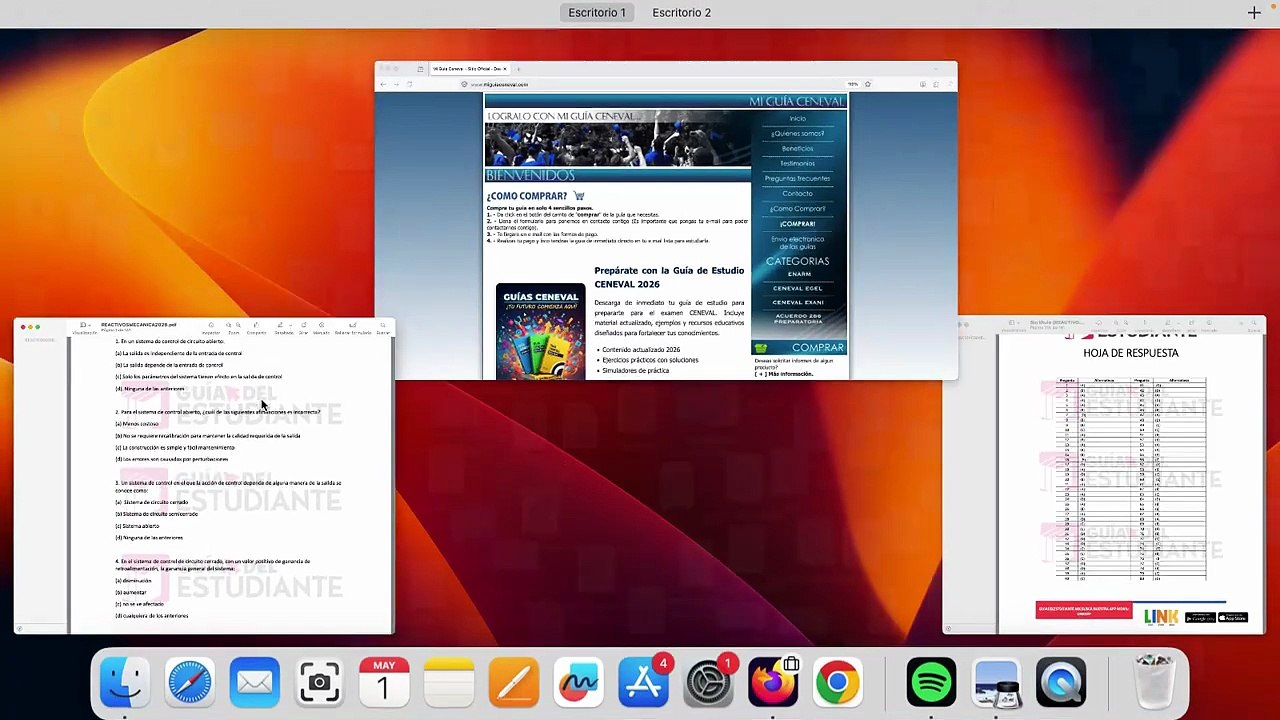Open the Notes app in the Dock
The height and width of the screenshot is (720, 1280).
[449, 683]
